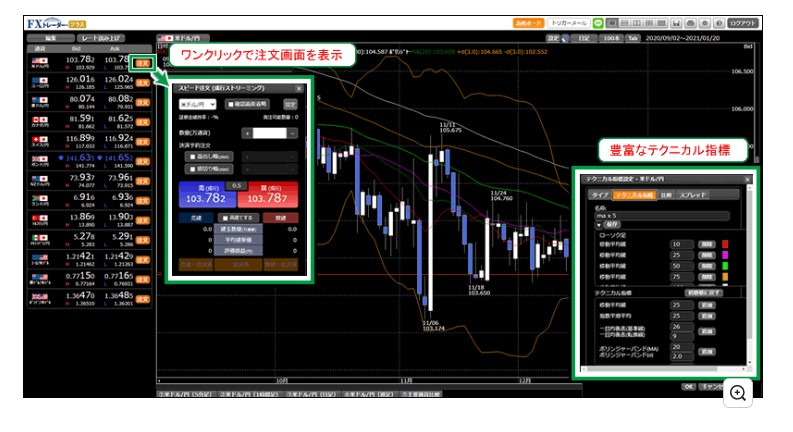Click the red color swatch for moving average 10
Viewport: 793px width, 432px height.
(x=725, y=243)
